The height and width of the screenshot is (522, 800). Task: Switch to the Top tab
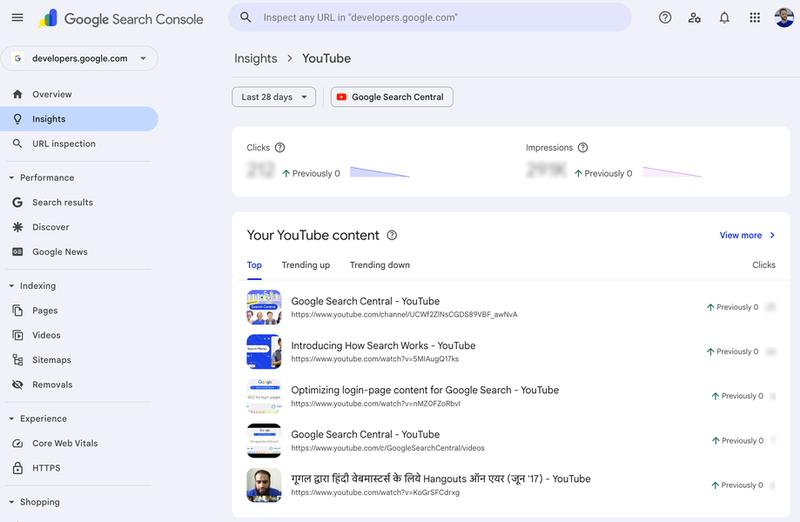[x=254, y=265]
